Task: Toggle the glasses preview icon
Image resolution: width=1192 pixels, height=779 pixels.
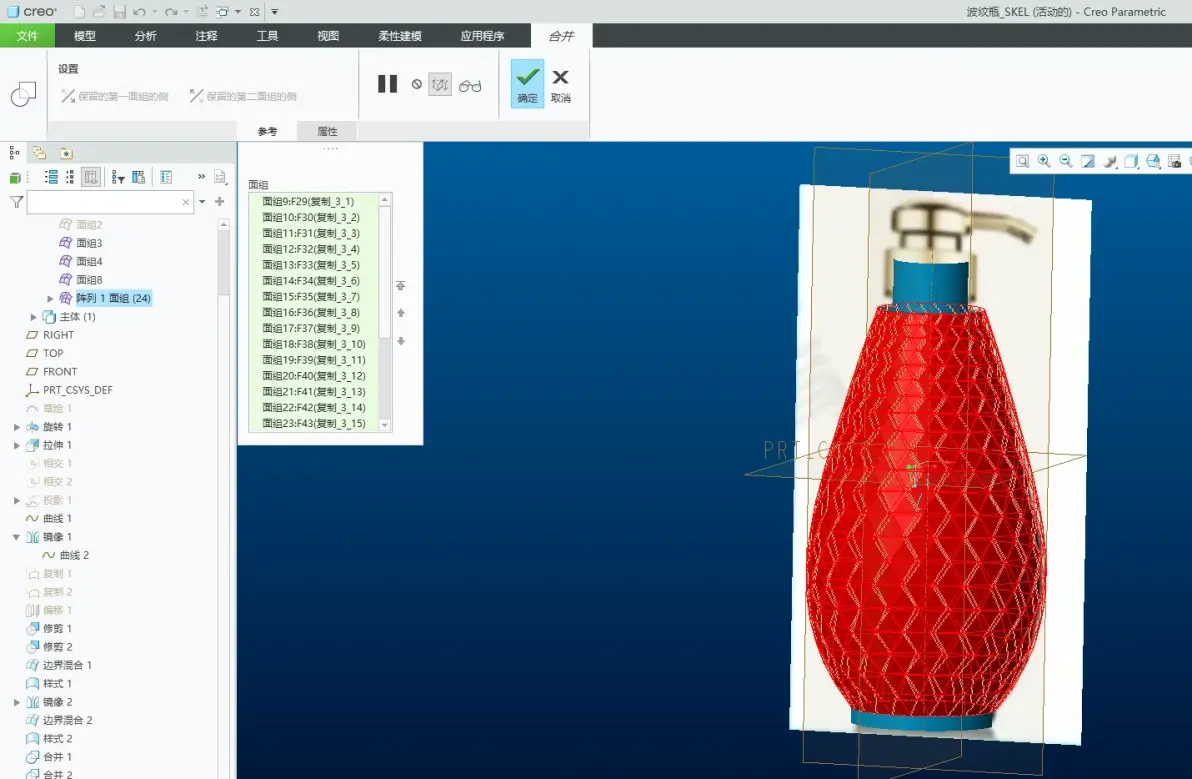Action: 470,85
